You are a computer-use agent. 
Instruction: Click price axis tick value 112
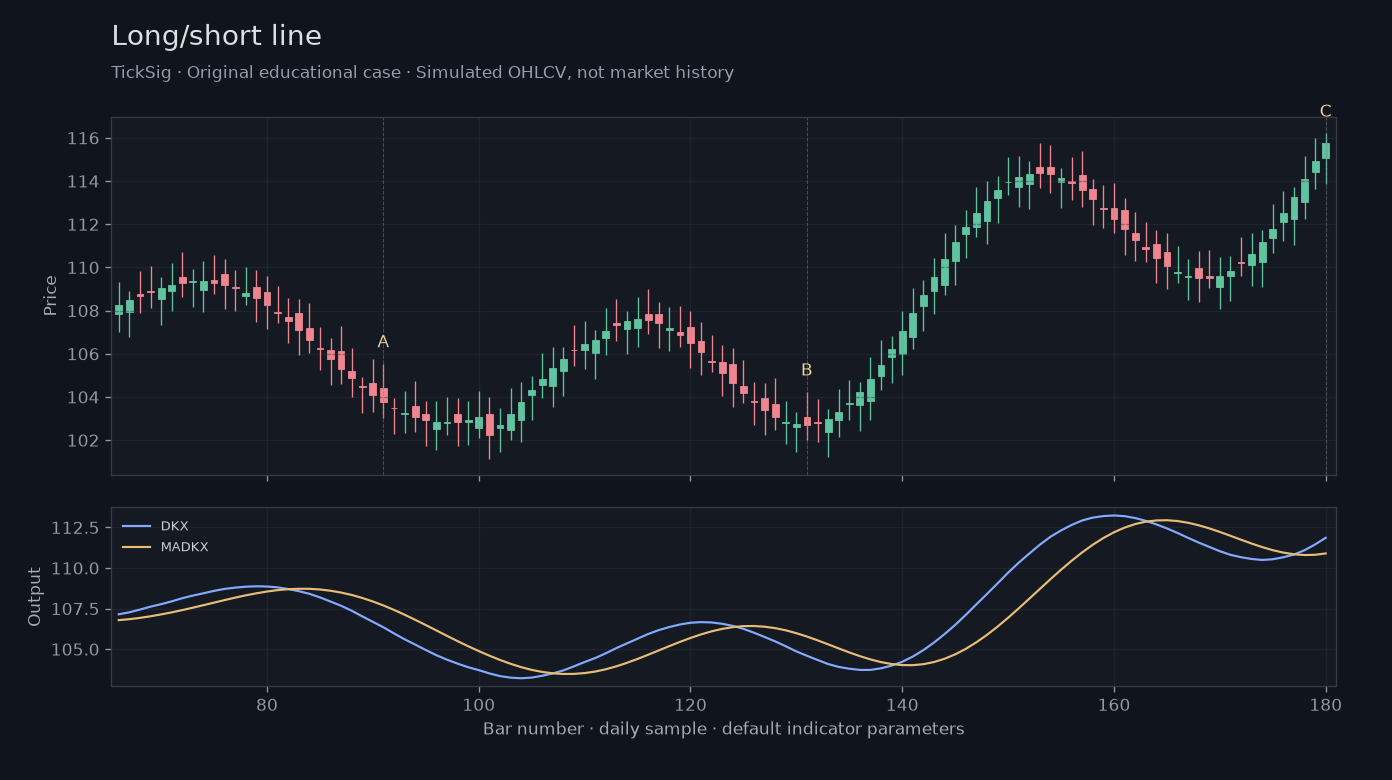click(x=84, y=225)
